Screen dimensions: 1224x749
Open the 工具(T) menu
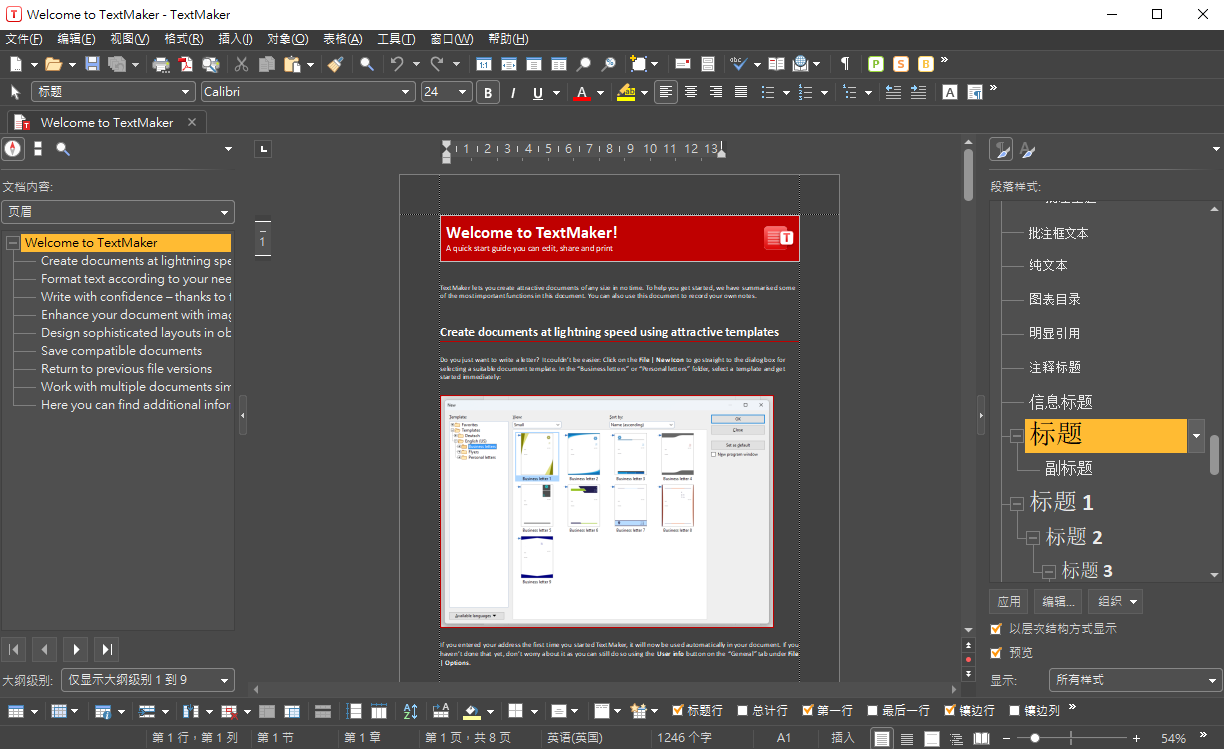(x=396, y=39)
